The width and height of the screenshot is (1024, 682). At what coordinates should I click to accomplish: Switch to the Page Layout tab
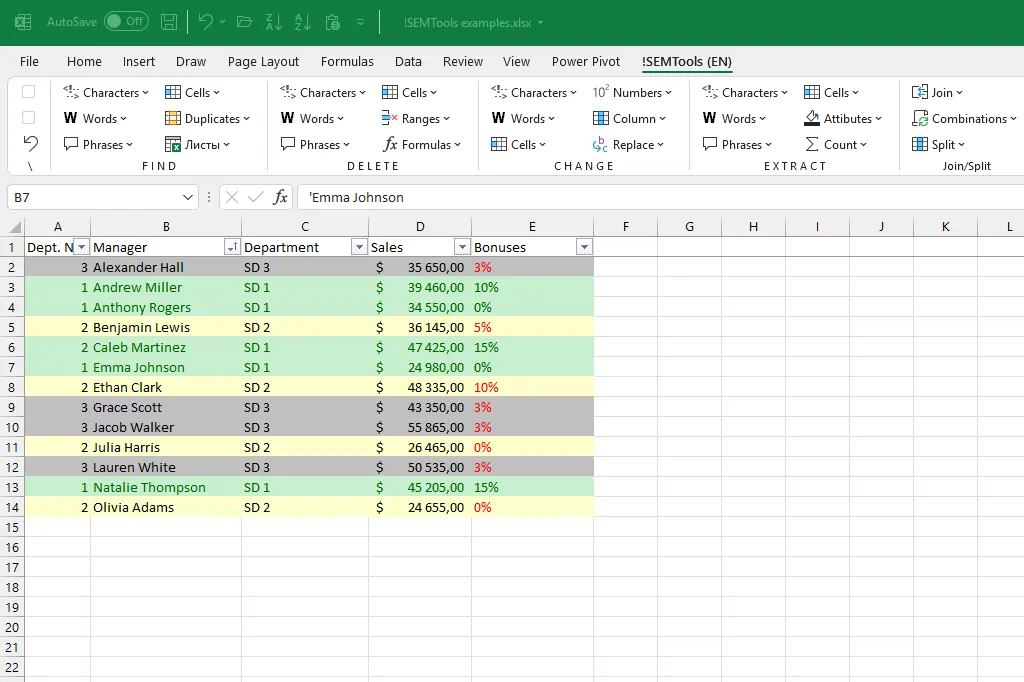pyautogui.click(x=263, y=61)
